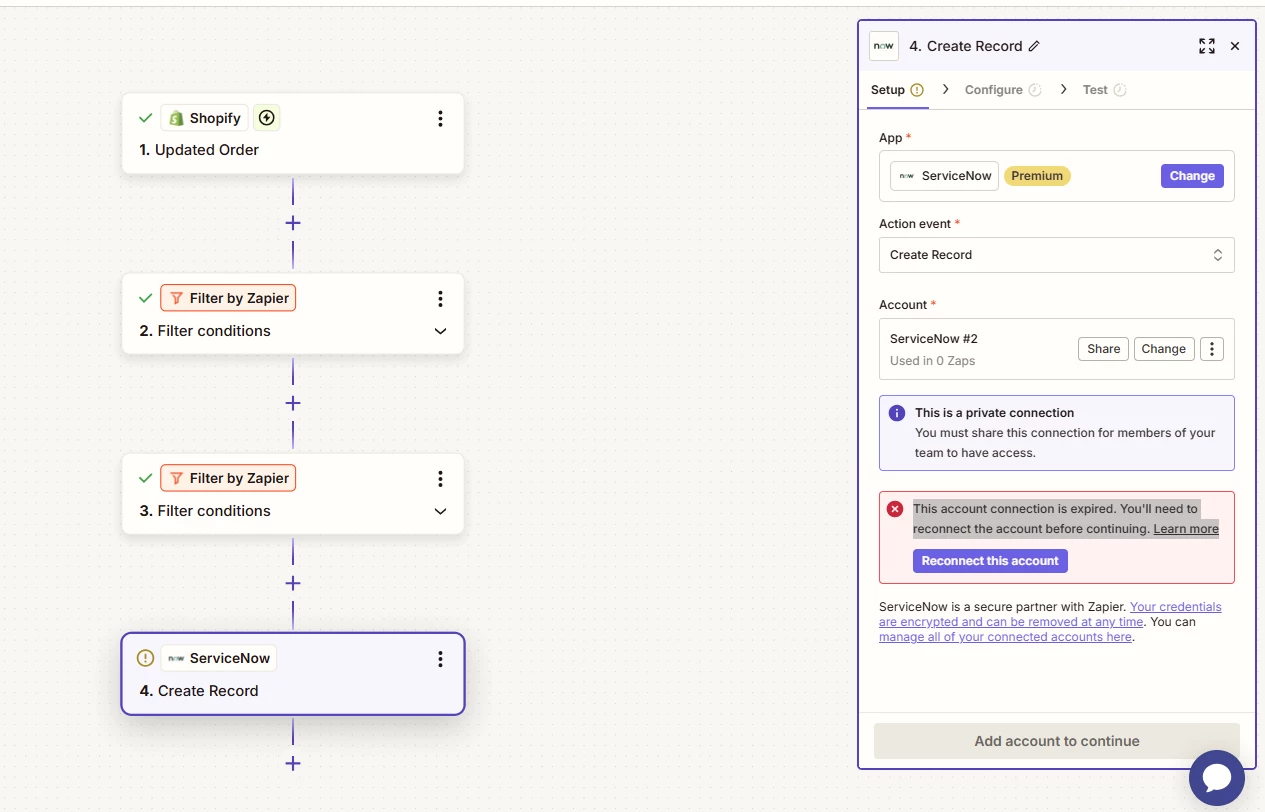Click the 'ServiceNow #2' account name

[x=934, y=339]
